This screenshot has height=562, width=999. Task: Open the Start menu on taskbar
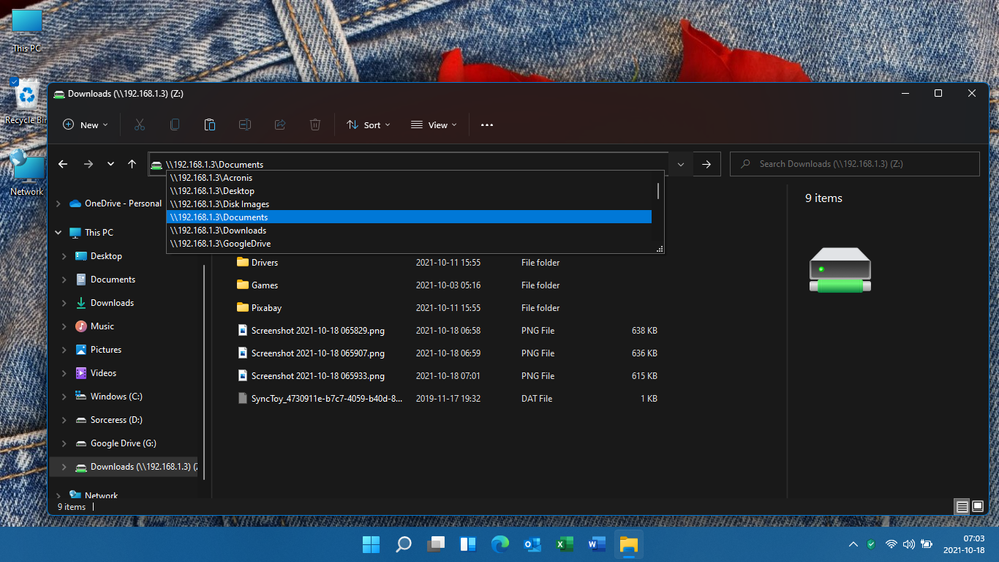pyautogui.click(x=371, y=544)
